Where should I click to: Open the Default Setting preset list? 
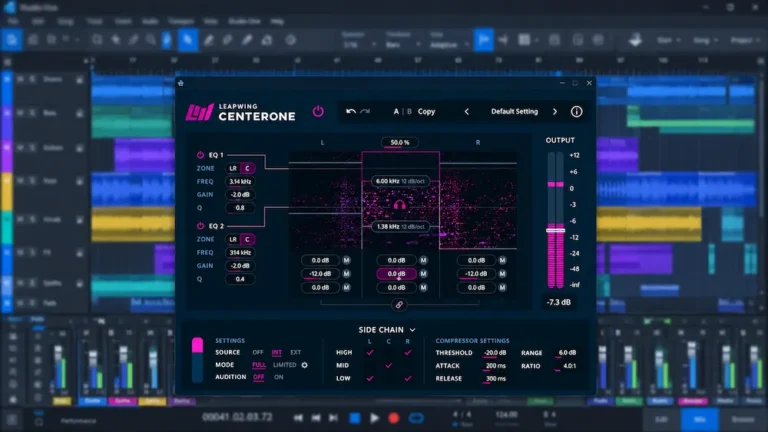click(x=514, y=112)
